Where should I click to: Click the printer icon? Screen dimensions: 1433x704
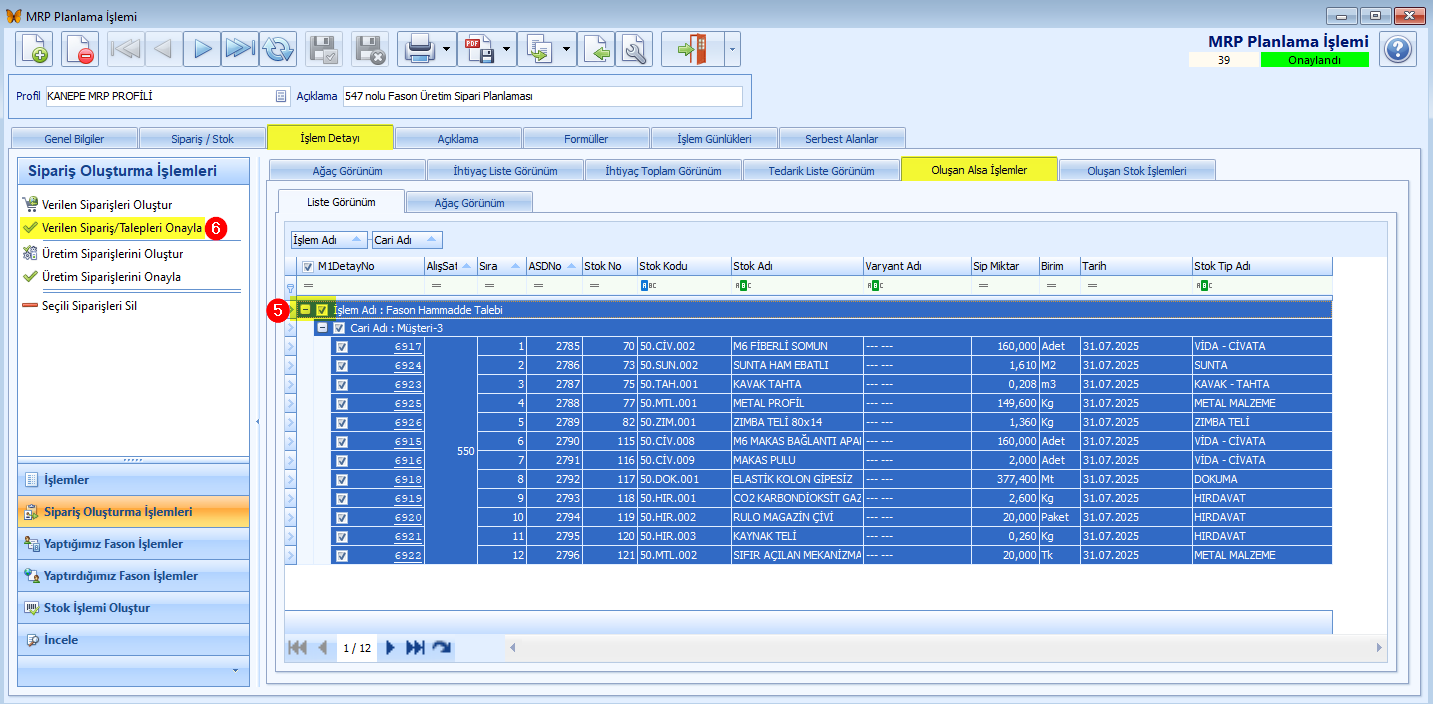[417, 49]
